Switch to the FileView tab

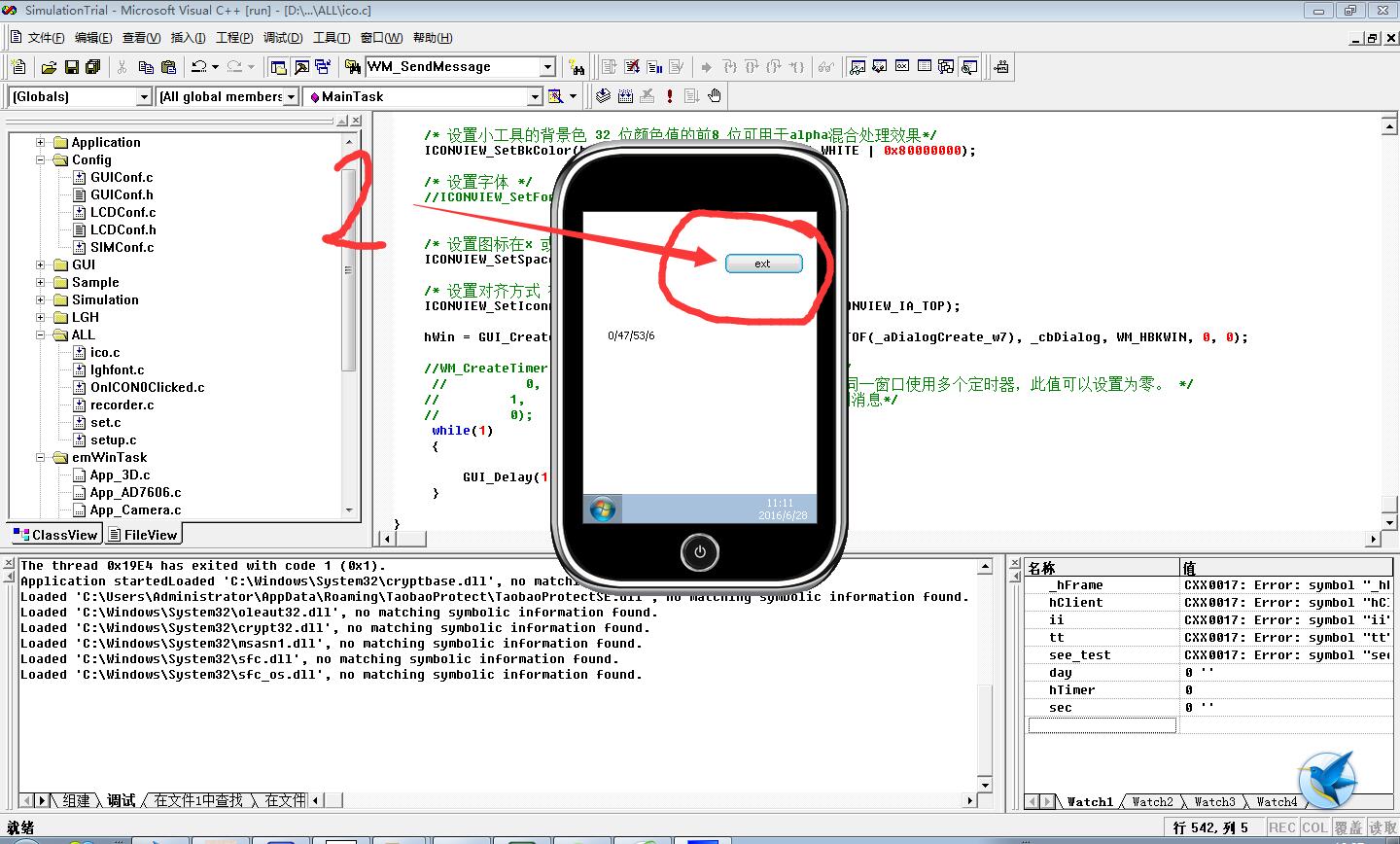[143, 535]
